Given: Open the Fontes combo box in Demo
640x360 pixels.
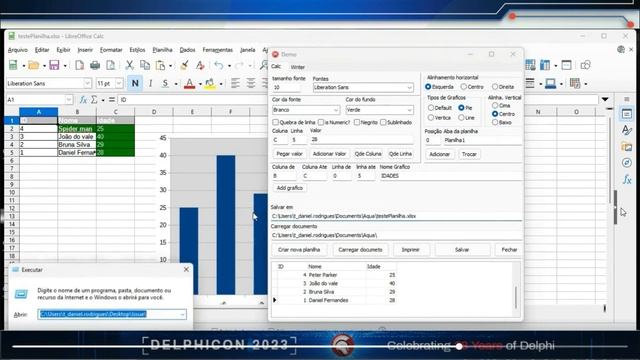Looking at the screenshot, I should coord(363,87).
